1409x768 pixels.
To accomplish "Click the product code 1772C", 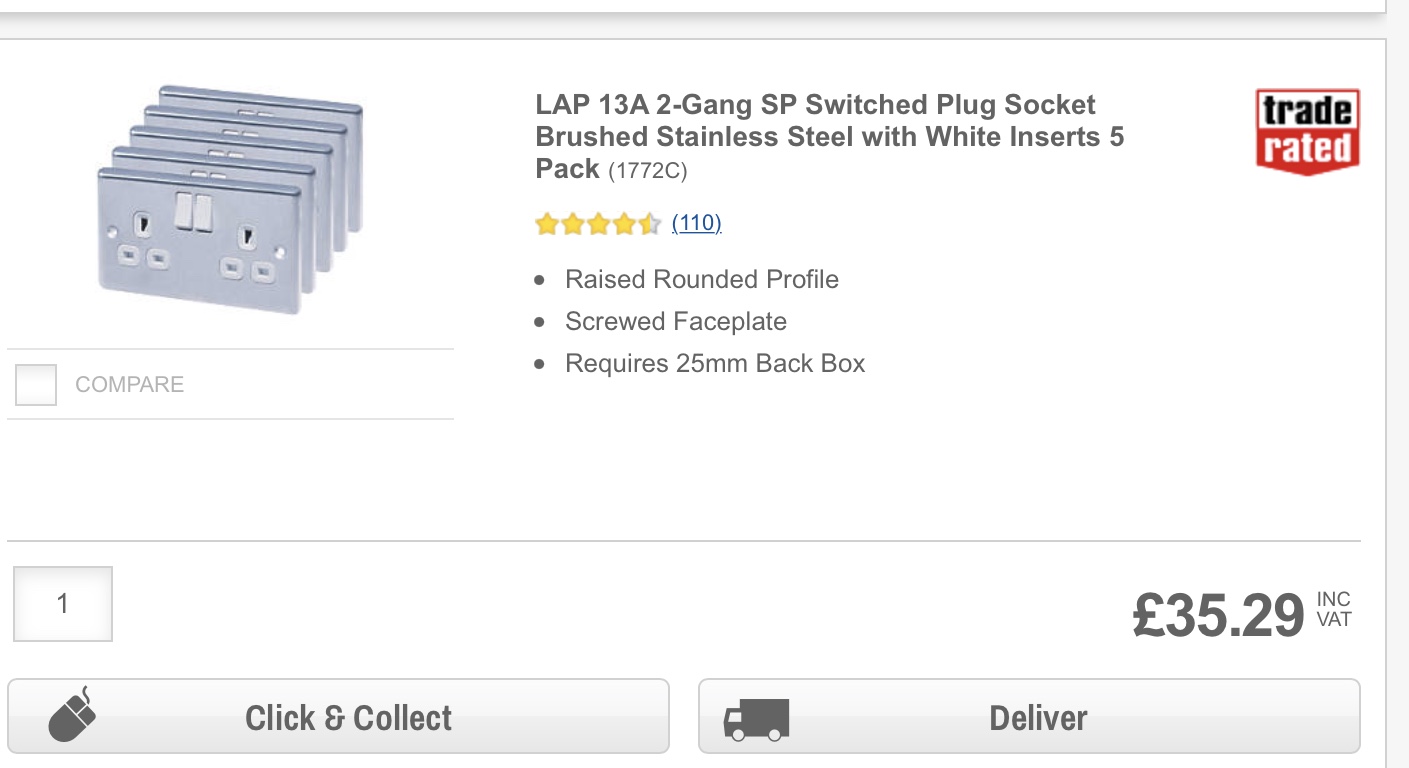I will 648,171.
